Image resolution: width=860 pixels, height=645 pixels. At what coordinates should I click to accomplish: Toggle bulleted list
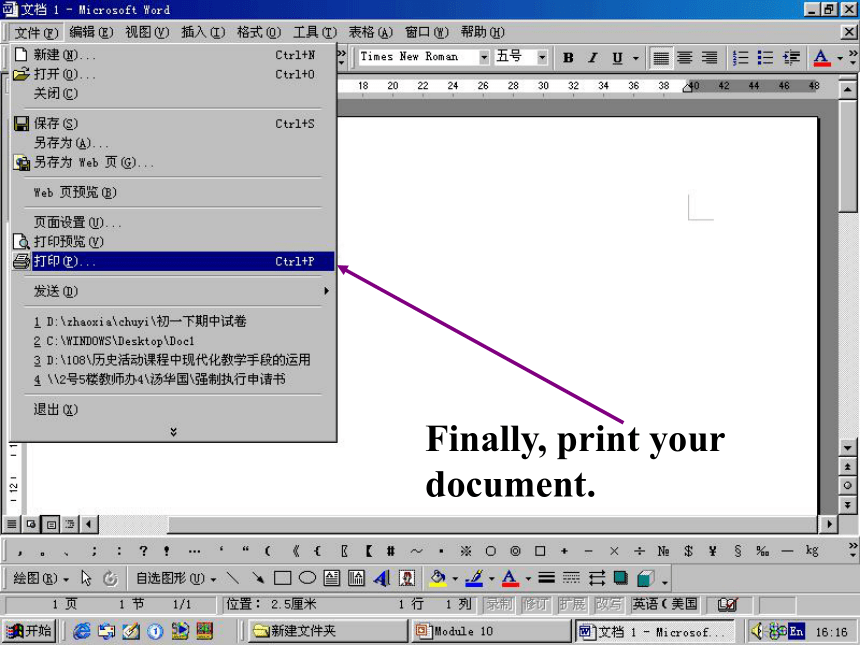coord(765,58)
